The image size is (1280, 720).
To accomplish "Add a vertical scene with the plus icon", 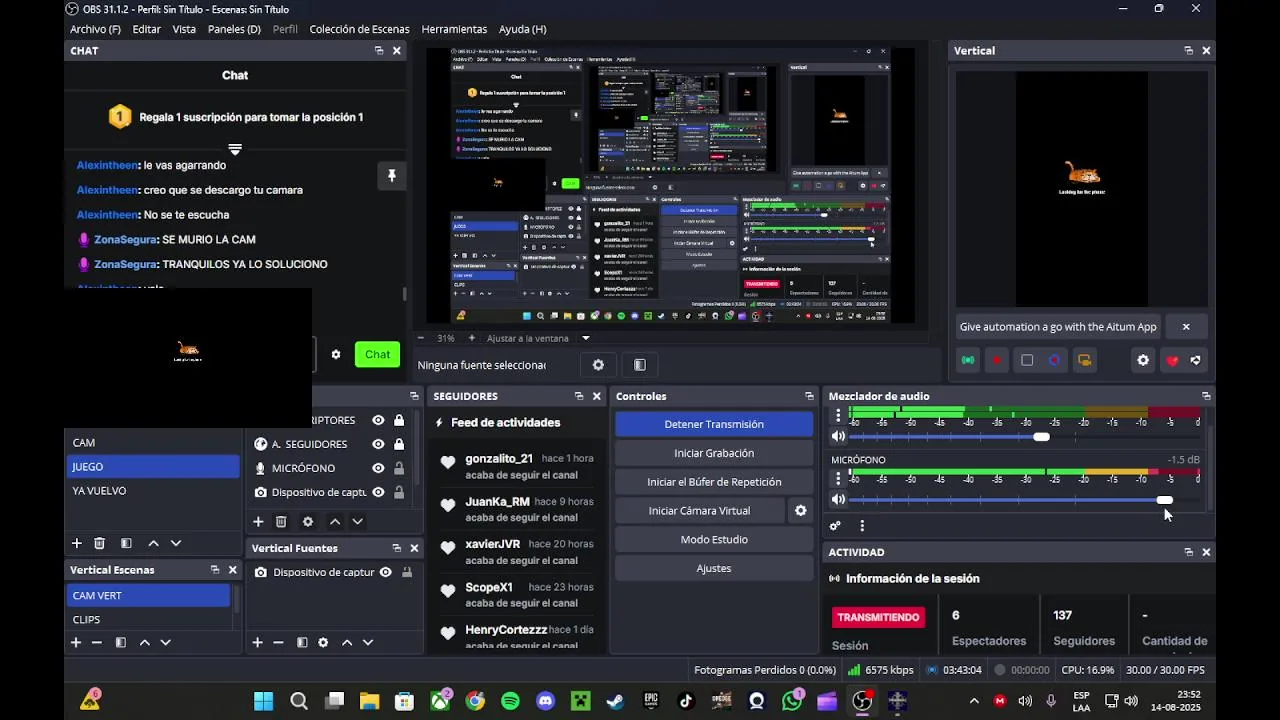I will pyautogui.click(x=76, y=642).
